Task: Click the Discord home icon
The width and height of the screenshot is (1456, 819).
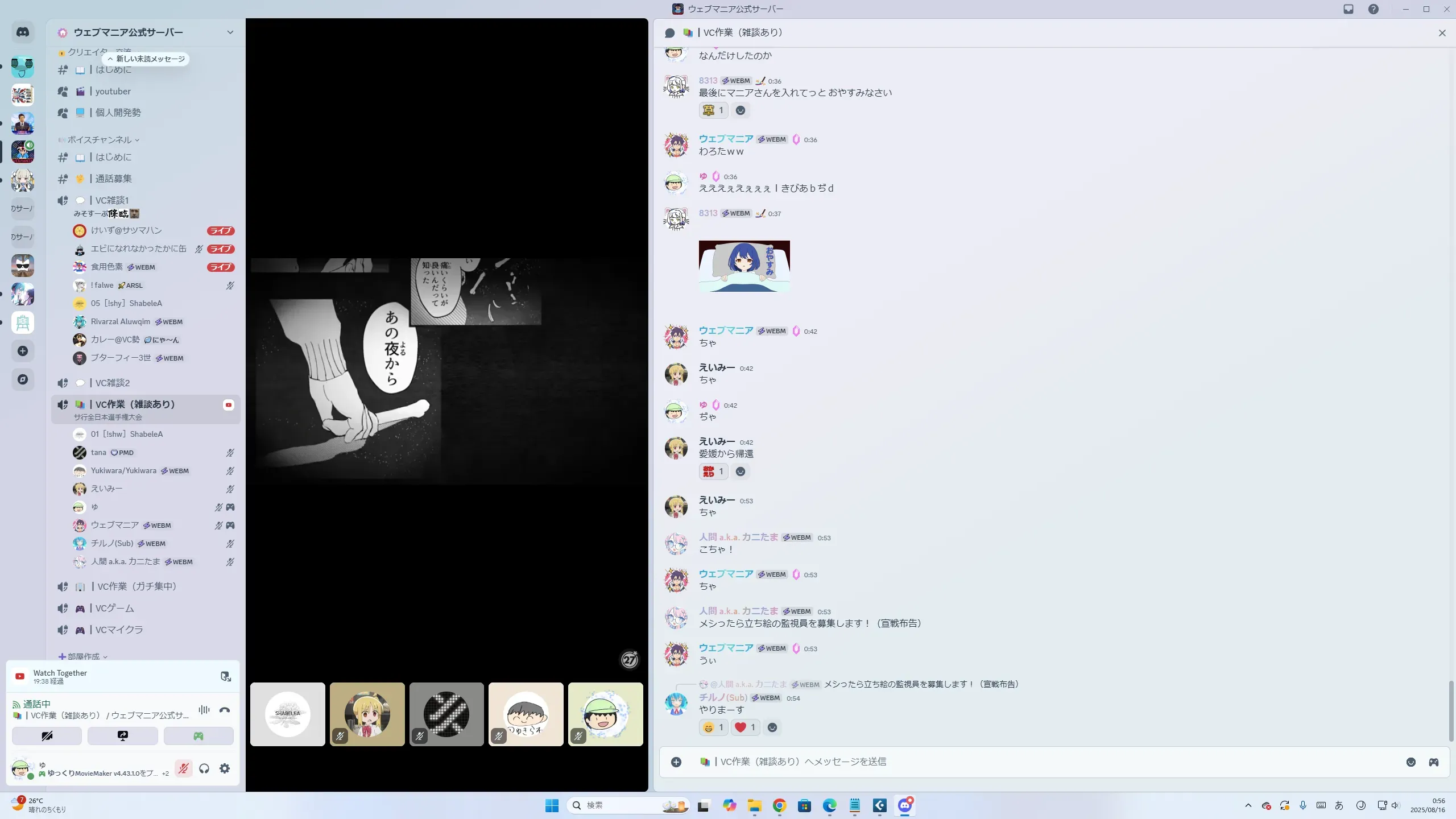Action: point(23,32)
